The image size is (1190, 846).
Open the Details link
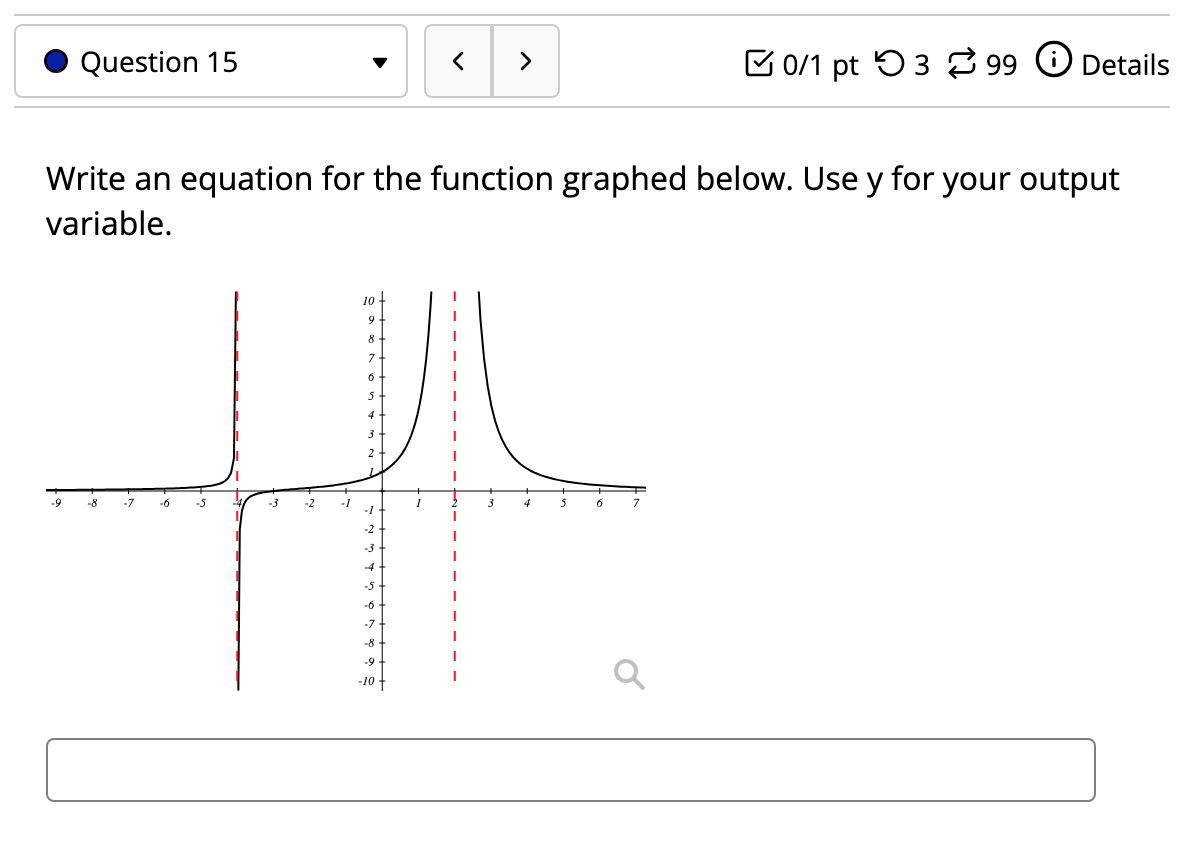coord(1125,64)
